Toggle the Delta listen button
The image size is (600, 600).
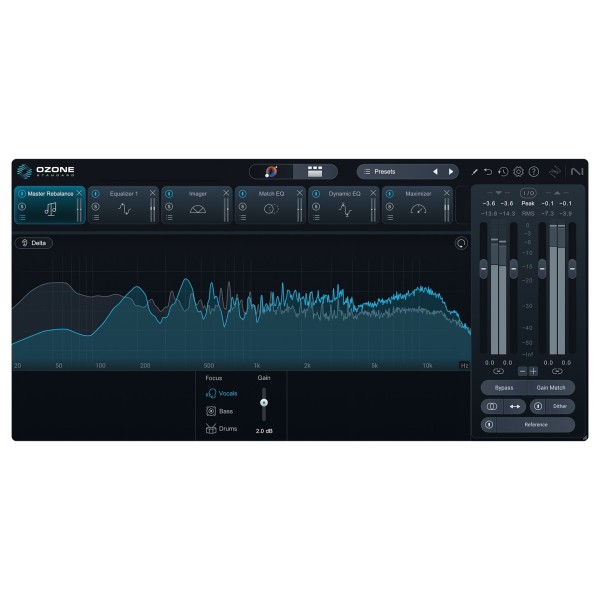pyautogui.click(x=34, y=243)
